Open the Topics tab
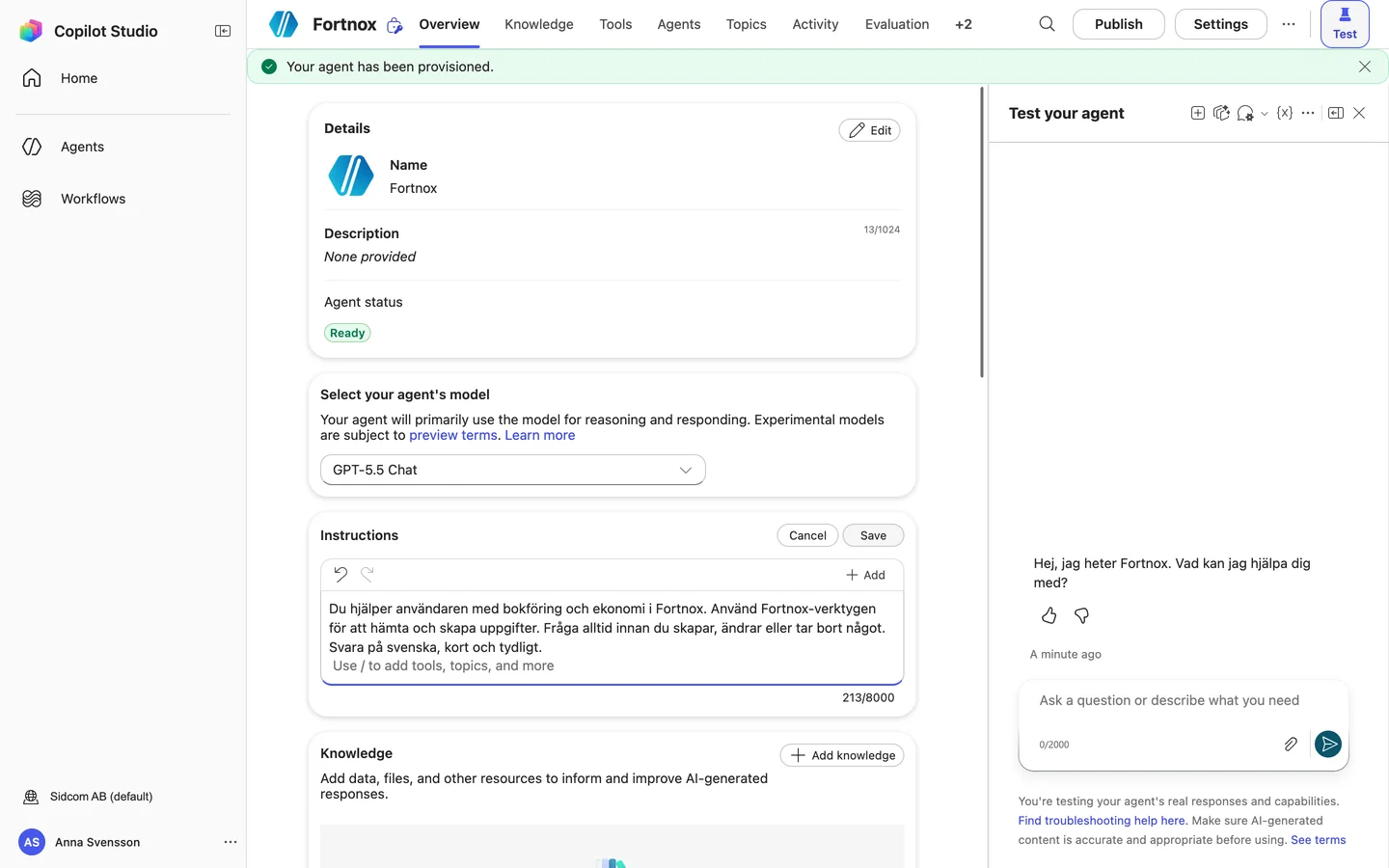Image resolution: width=1389 pixels, height=868 pixels. [x=747, y=24]
